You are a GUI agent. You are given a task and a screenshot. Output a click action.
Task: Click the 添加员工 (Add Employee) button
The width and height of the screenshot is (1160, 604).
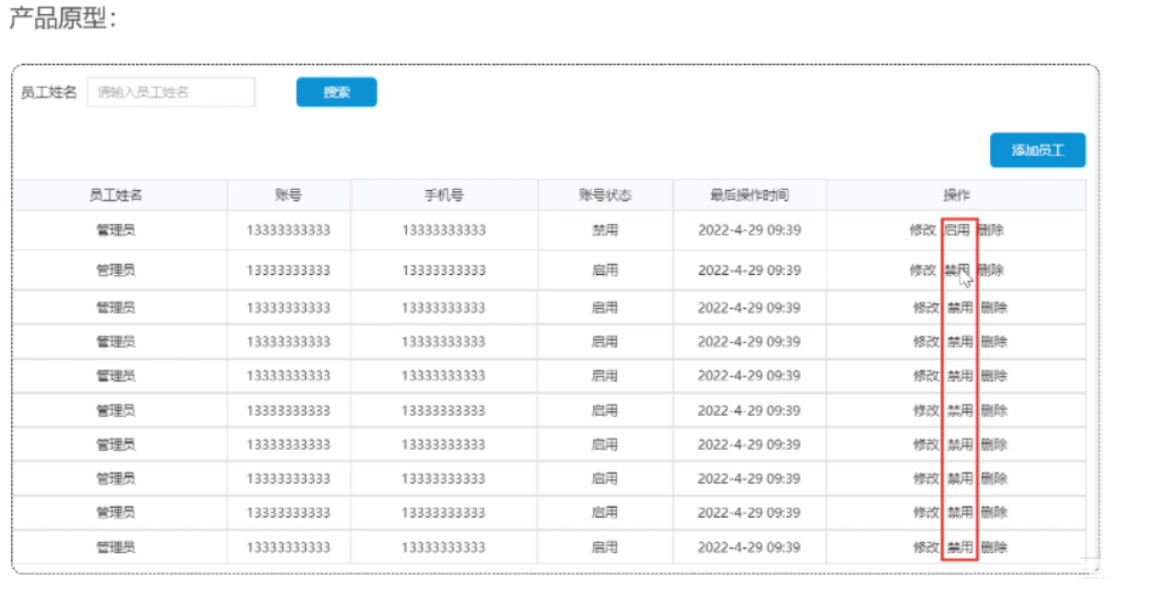tap(1039, 148)
